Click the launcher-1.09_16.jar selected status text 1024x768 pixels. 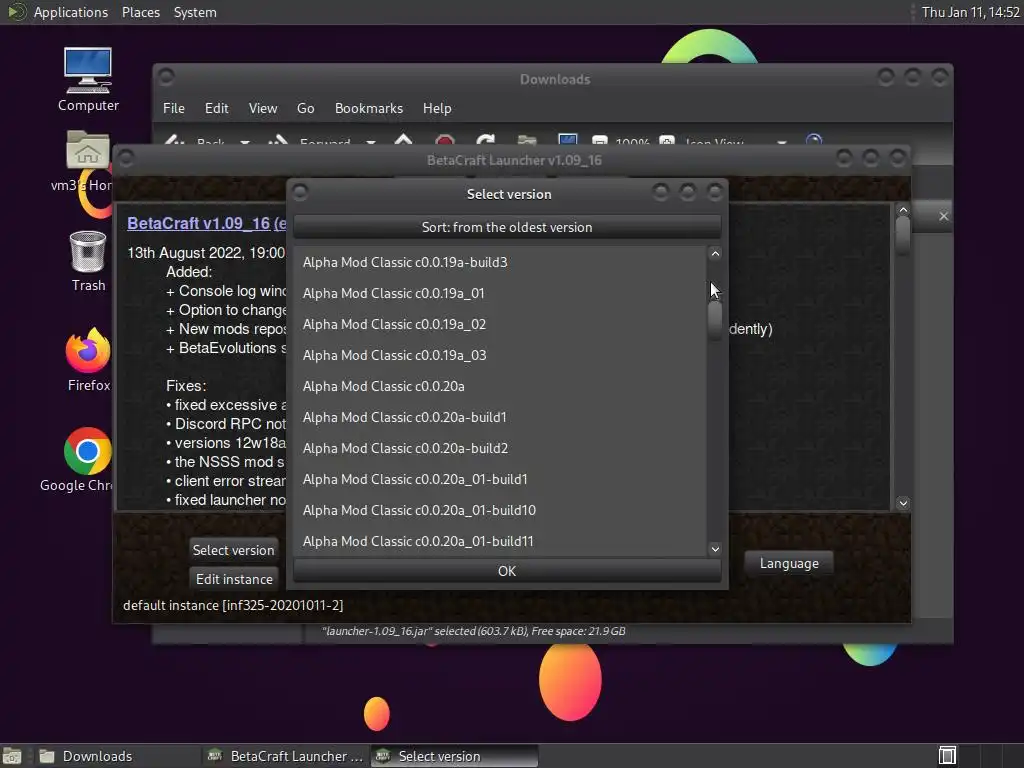pos(473,631)
